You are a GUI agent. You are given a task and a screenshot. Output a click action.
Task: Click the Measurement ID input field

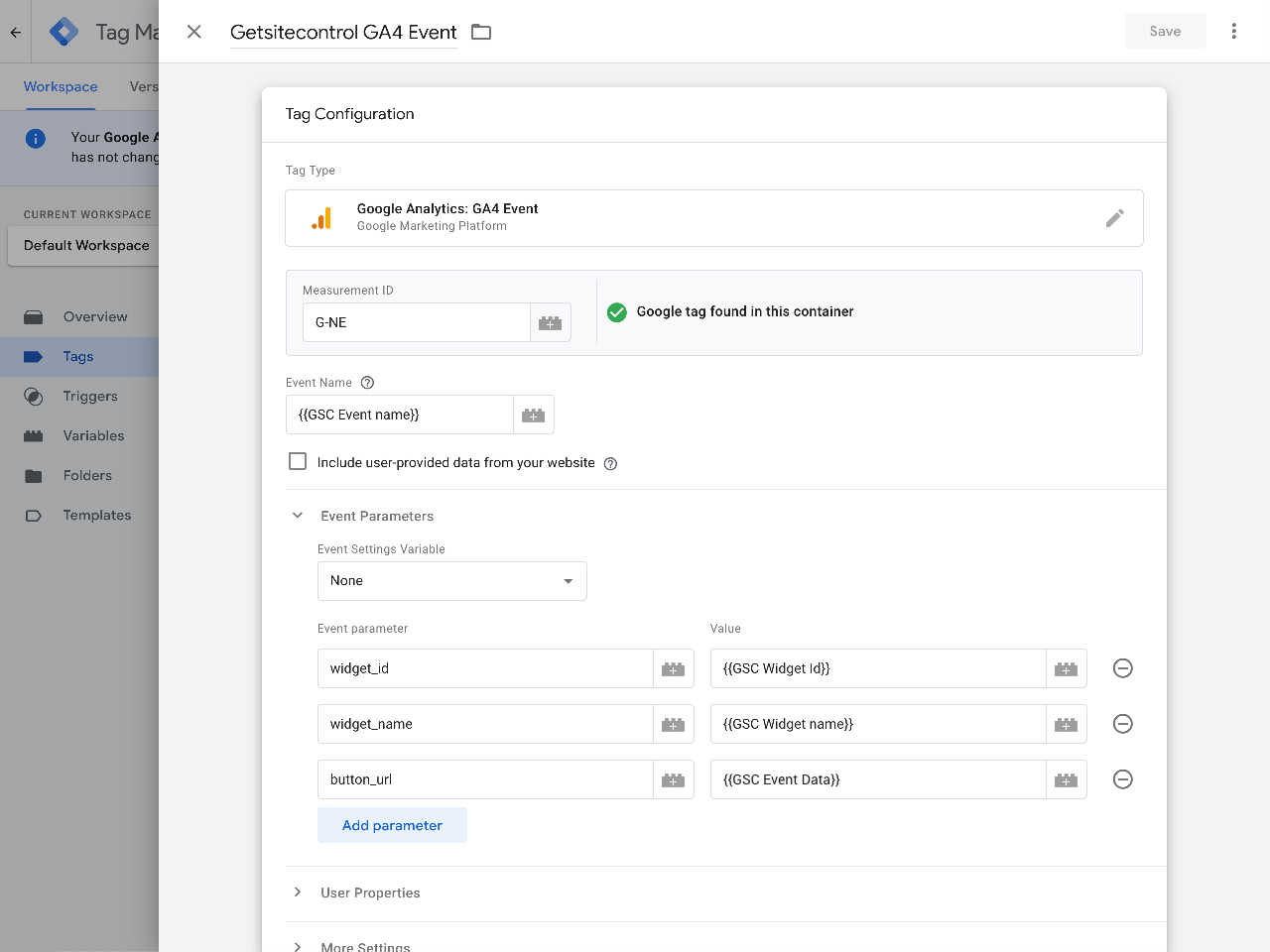tap(417, 322)
